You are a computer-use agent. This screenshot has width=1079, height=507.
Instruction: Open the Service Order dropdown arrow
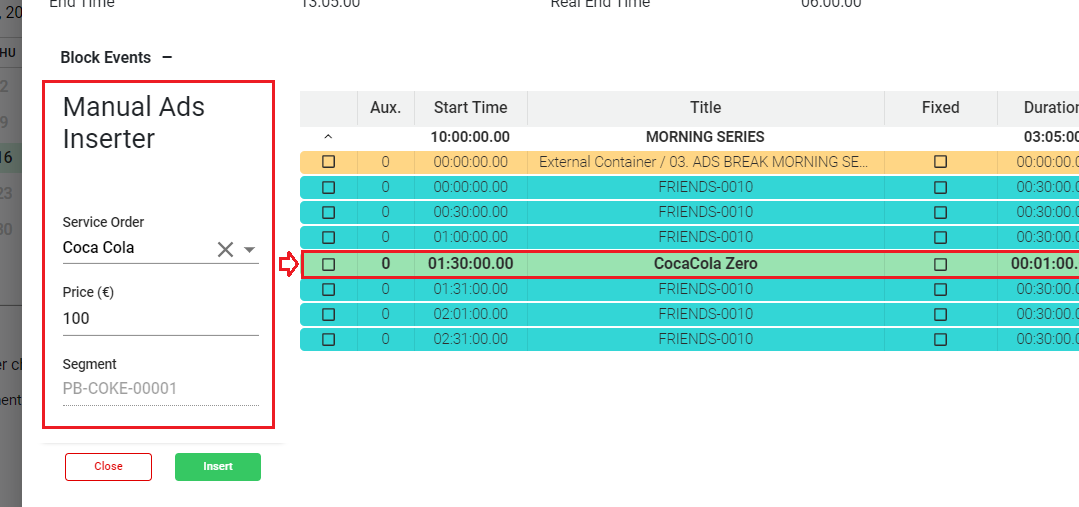250,249
